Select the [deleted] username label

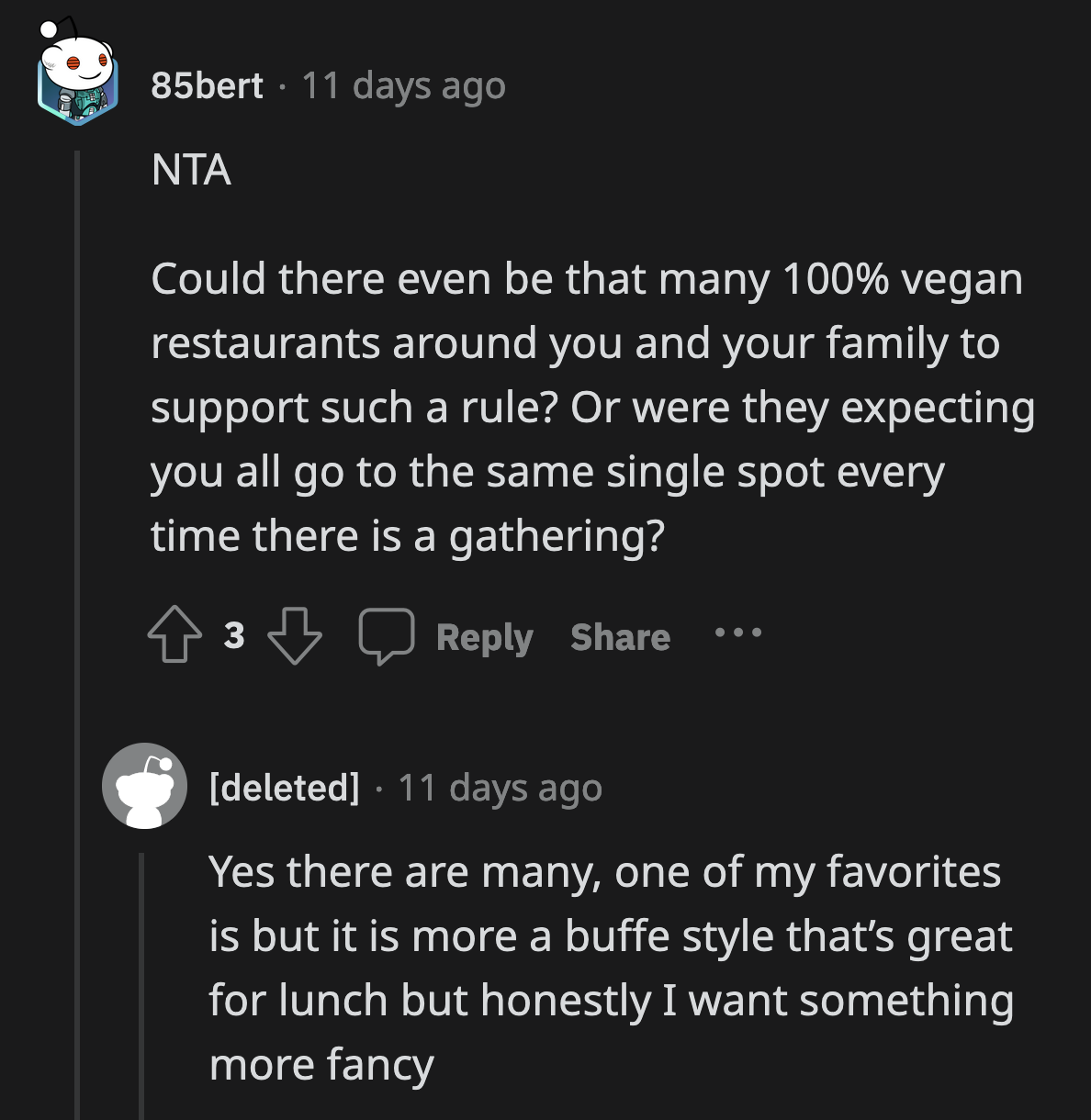click(x=285, y=787)
